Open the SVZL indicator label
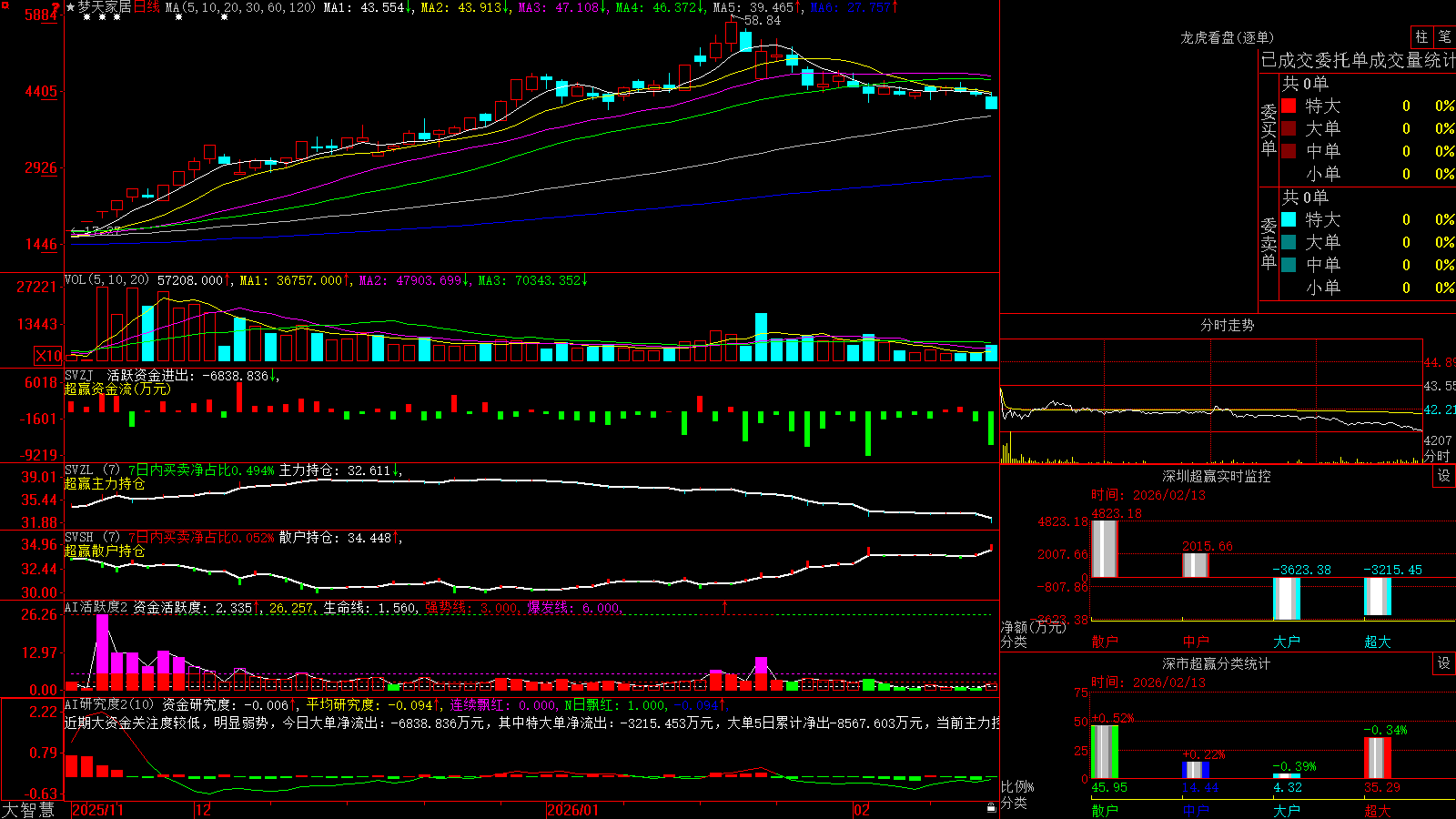 tap(79, 470)
